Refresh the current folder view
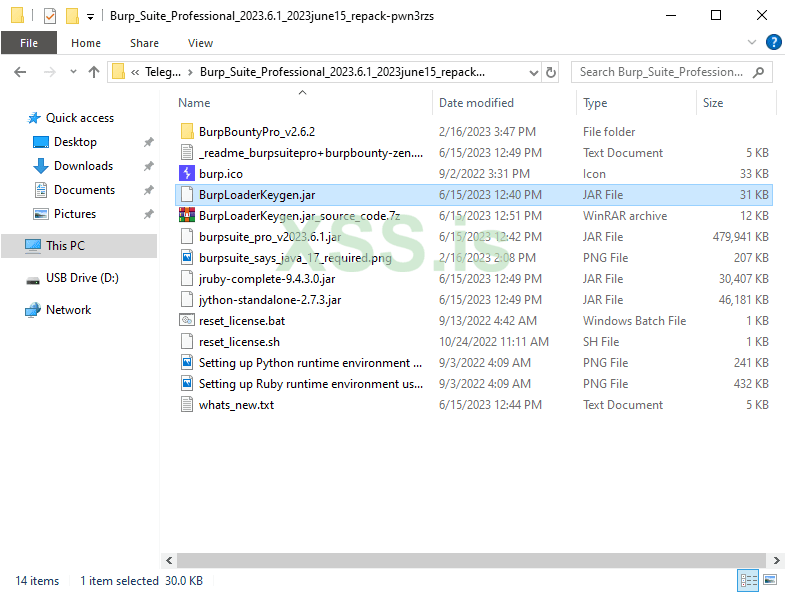This screenshot has width=786, height=593. (550, 72)
